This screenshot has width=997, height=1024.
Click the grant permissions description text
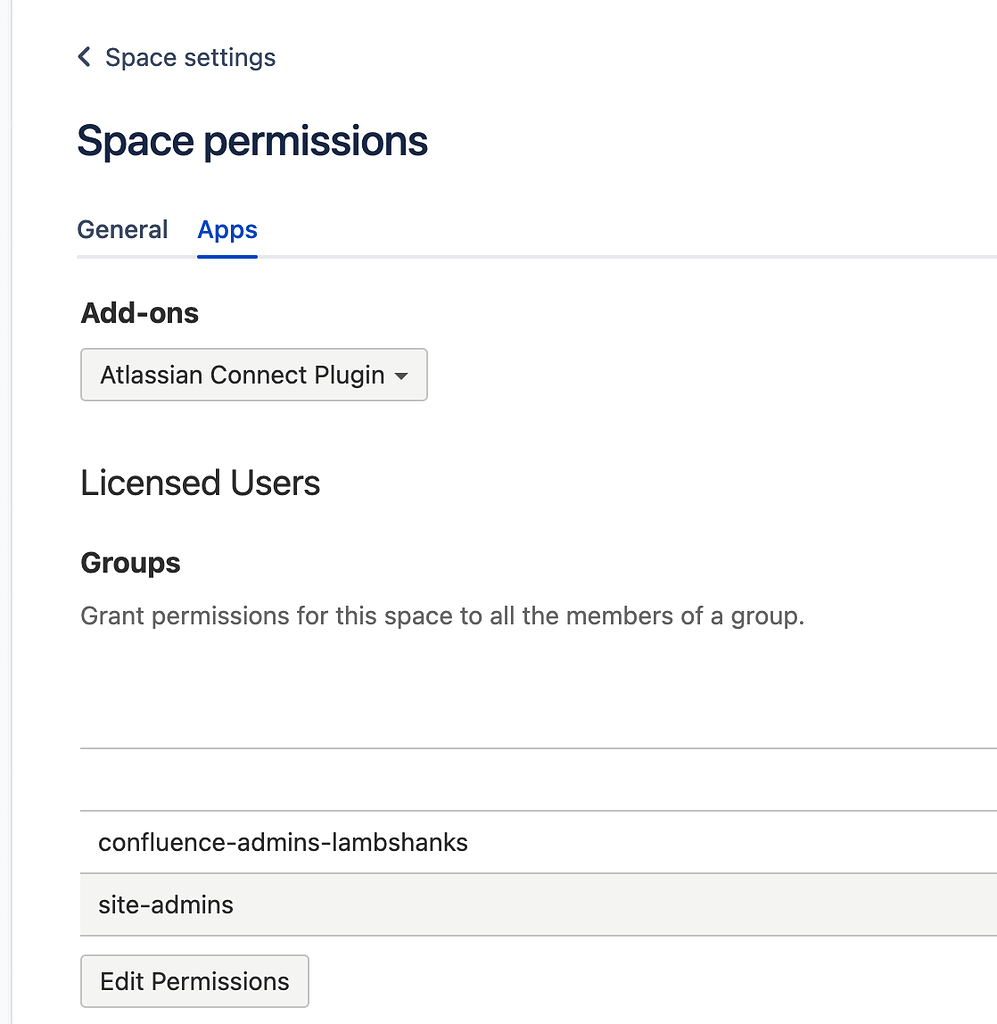click(442, 615)
